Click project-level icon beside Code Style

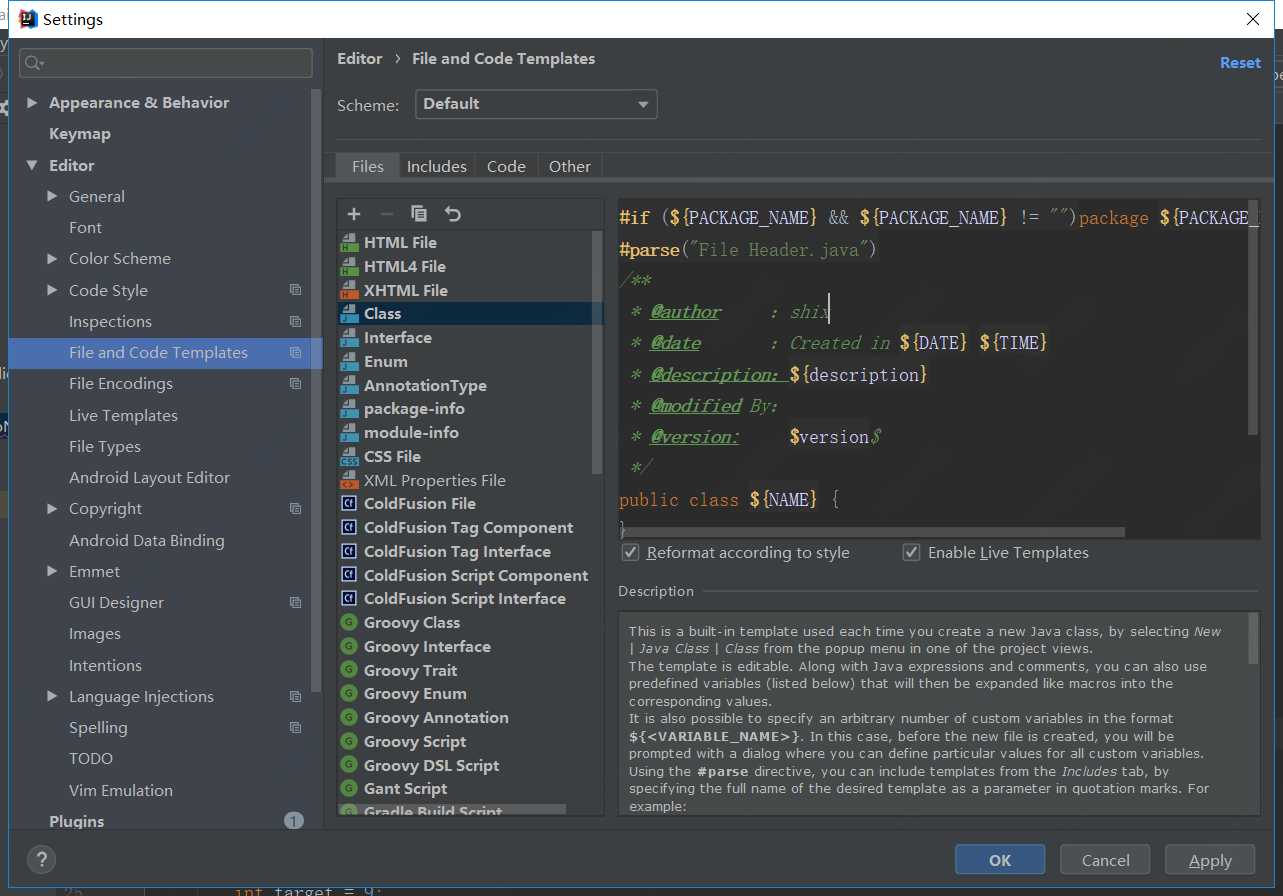tap(295, 290)
